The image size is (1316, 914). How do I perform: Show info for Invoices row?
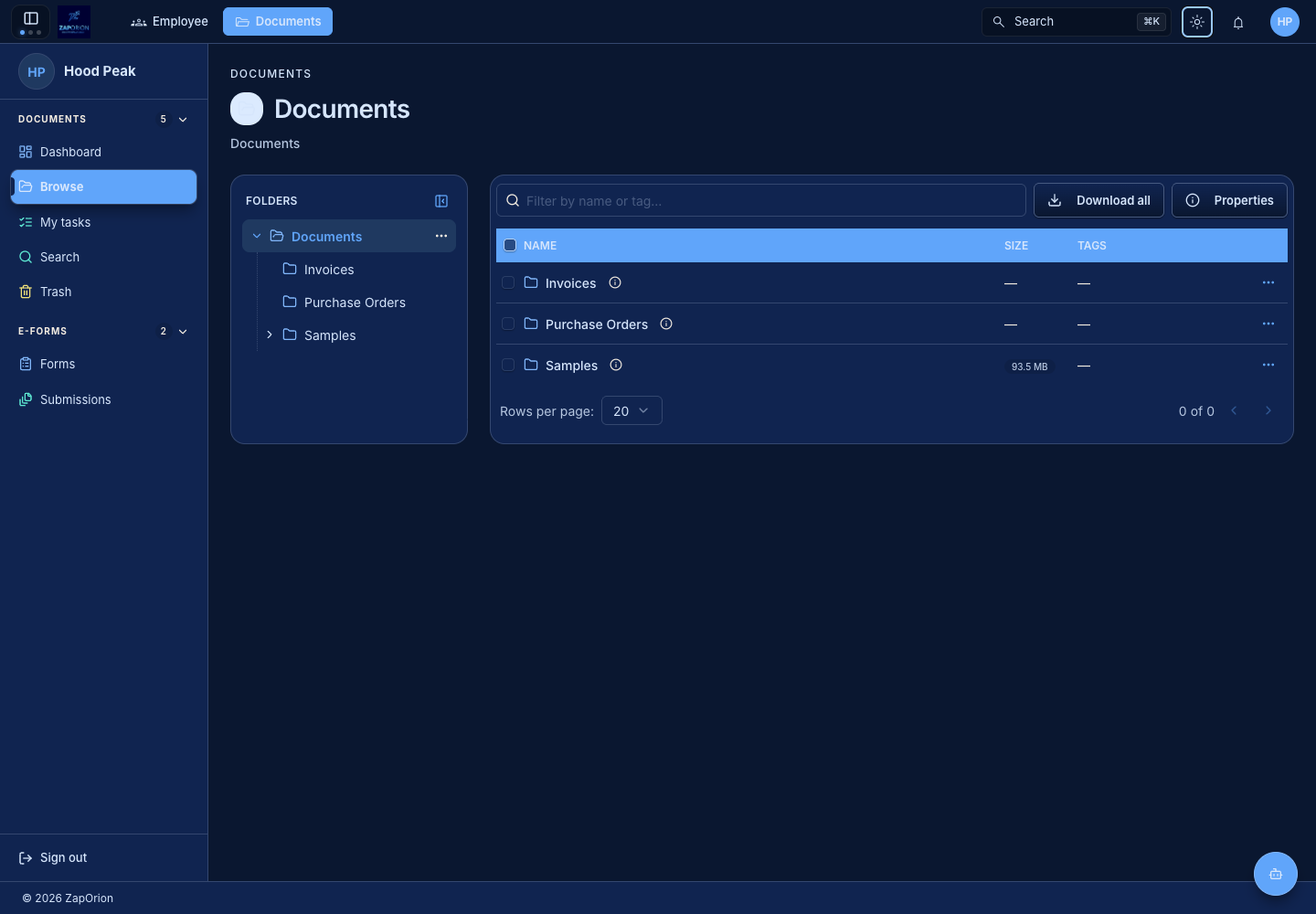(615, 282)
